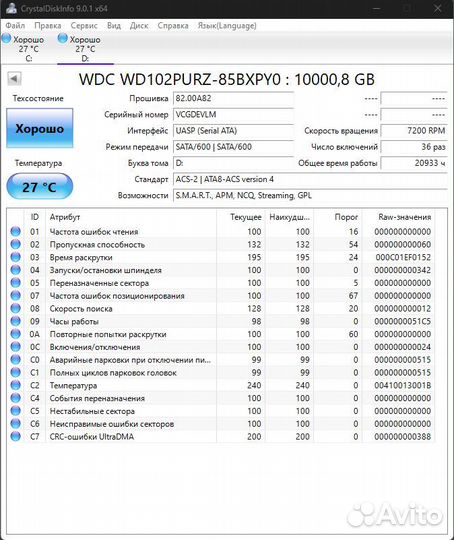Click status icon of Пропускная способность row
Viewport: 454px width, 540px height.
point(16,244)
